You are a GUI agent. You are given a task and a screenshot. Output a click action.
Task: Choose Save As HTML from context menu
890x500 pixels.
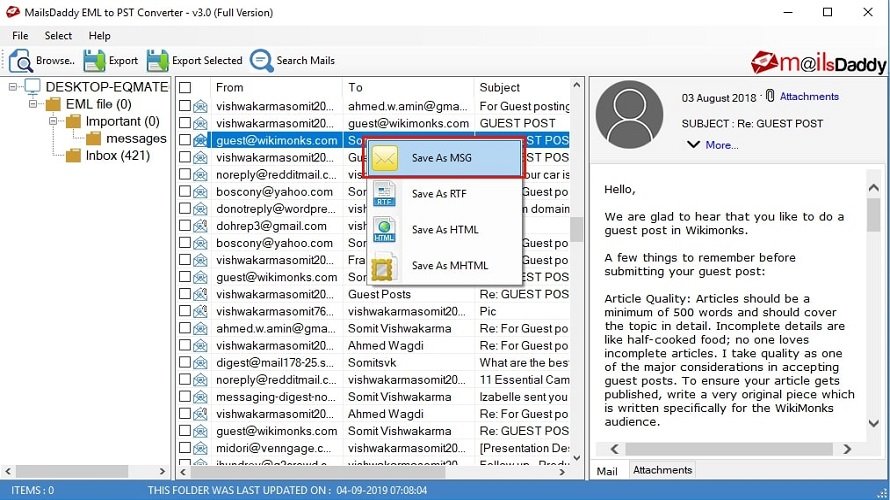point(445,230)
